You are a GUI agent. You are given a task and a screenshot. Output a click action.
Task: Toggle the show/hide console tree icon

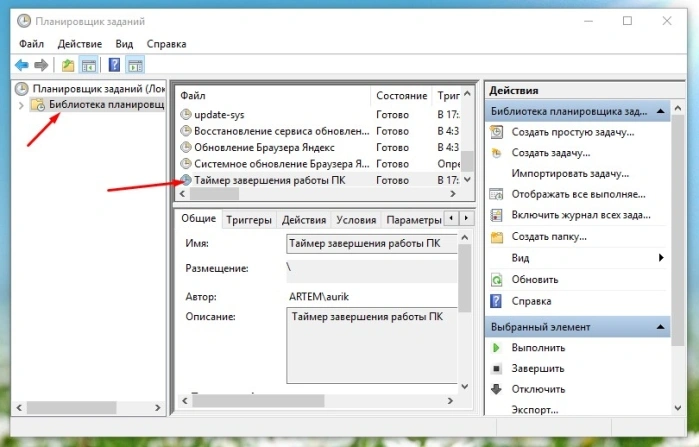tap(89, 65)
